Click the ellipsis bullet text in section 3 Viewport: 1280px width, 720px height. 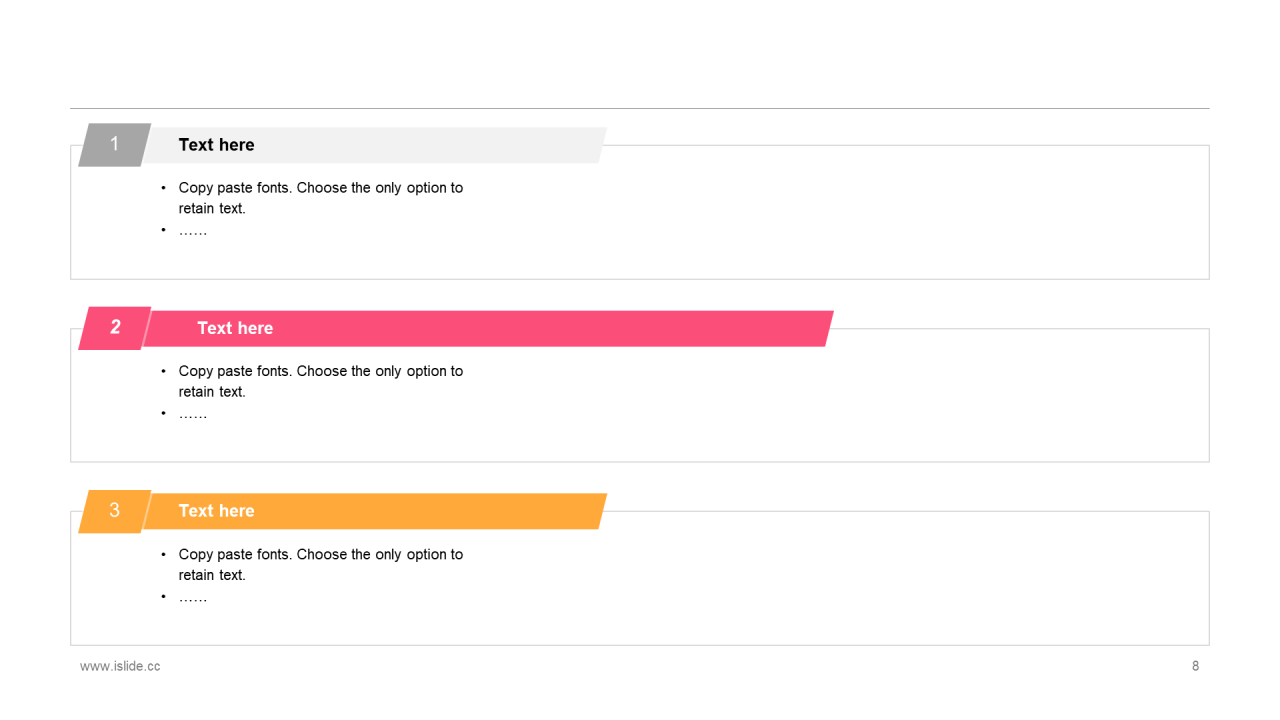click(193, 597)
